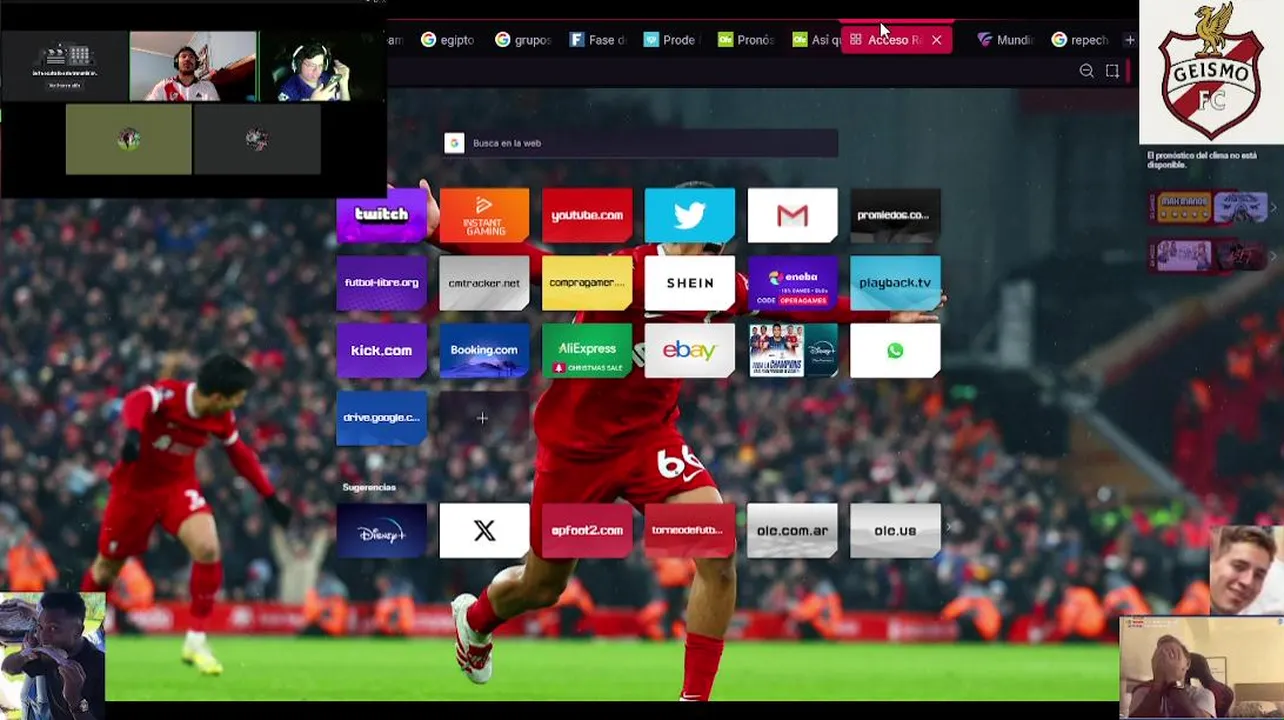1284x720 pixels.
Task: Expand the first game banner row arrow
Action: pyautogui.click(x=1273, y=208)
